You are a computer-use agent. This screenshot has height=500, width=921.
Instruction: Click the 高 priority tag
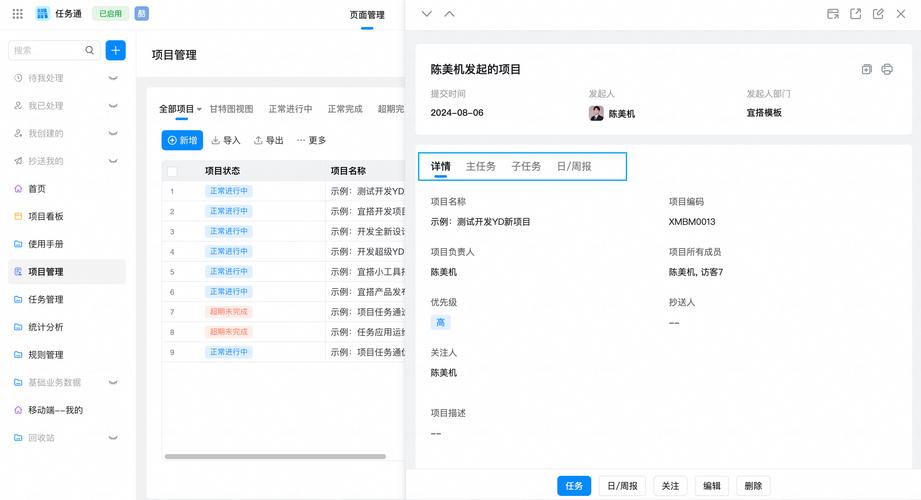pyautogui.click(x=441, y=322)
